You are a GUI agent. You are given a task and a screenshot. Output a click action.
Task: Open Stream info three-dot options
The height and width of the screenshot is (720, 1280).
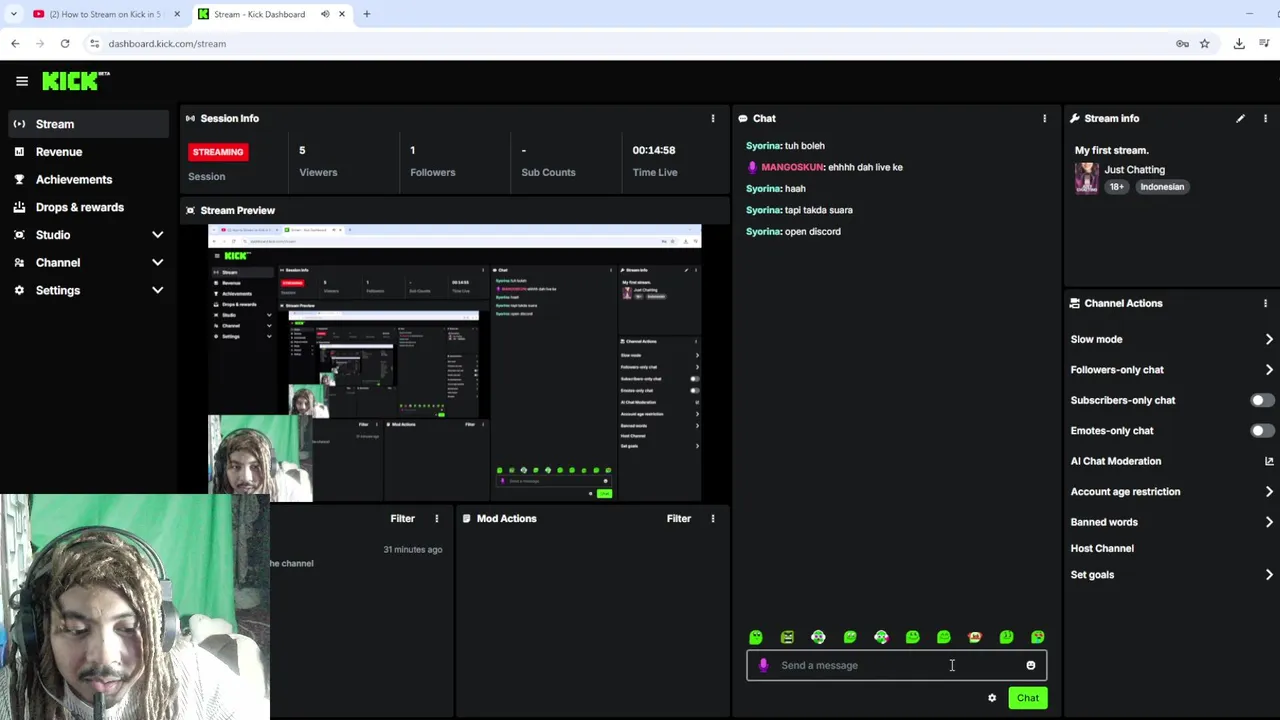(1265, 118)
